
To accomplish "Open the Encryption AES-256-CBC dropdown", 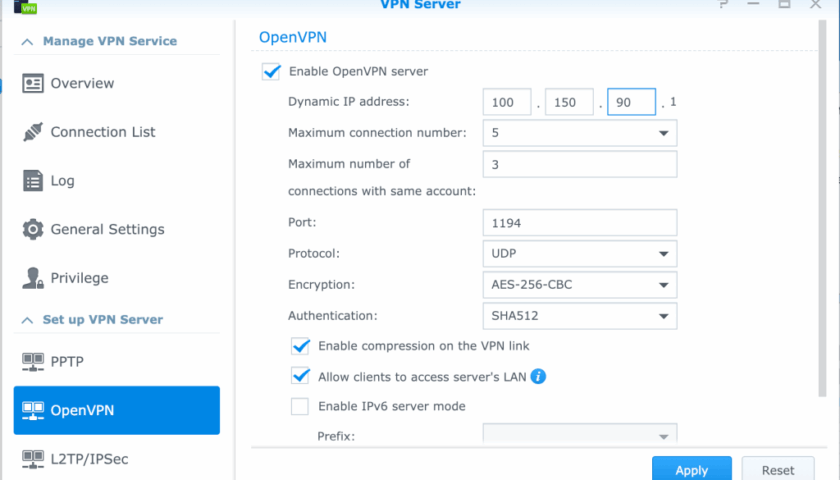I will coord(662,285).
